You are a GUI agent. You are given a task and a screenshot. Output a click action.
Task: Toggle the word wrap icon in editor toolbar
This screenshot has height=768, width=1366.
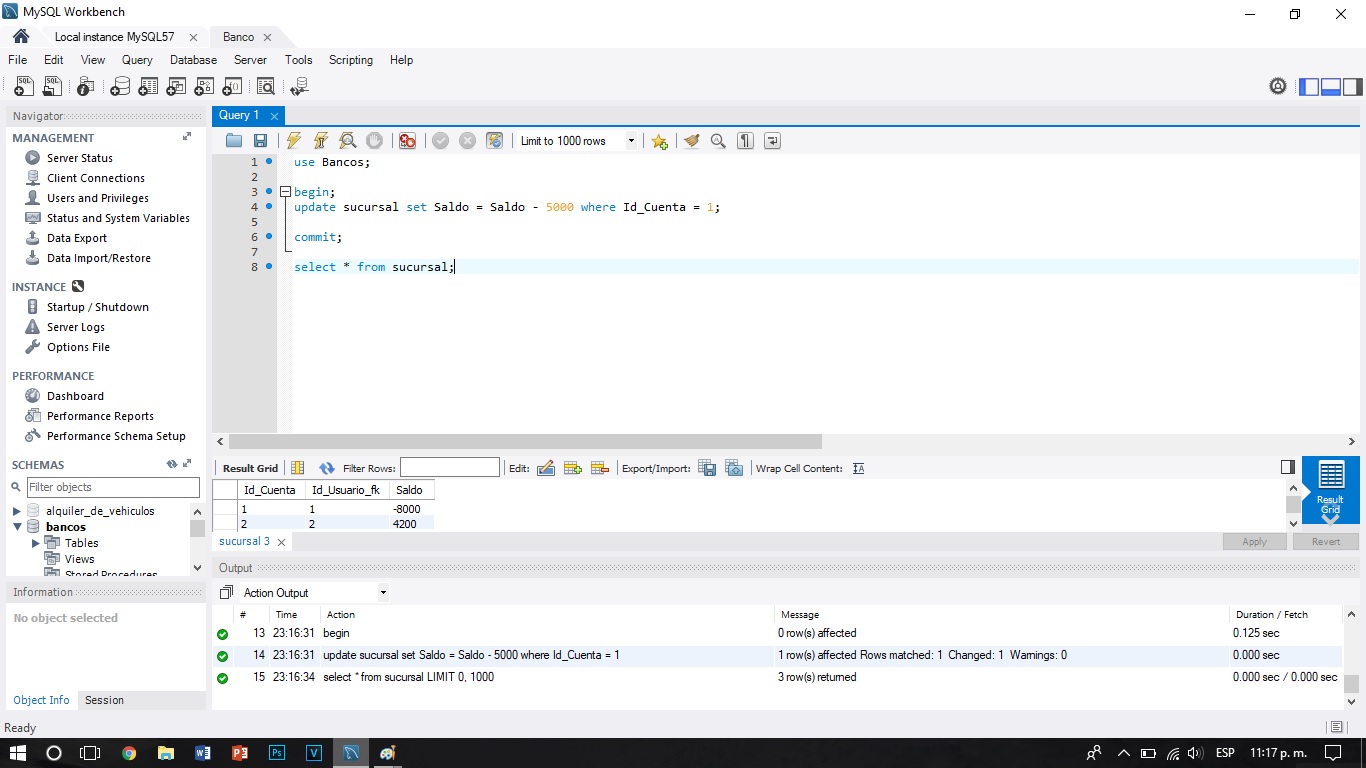tap(771, 140)
